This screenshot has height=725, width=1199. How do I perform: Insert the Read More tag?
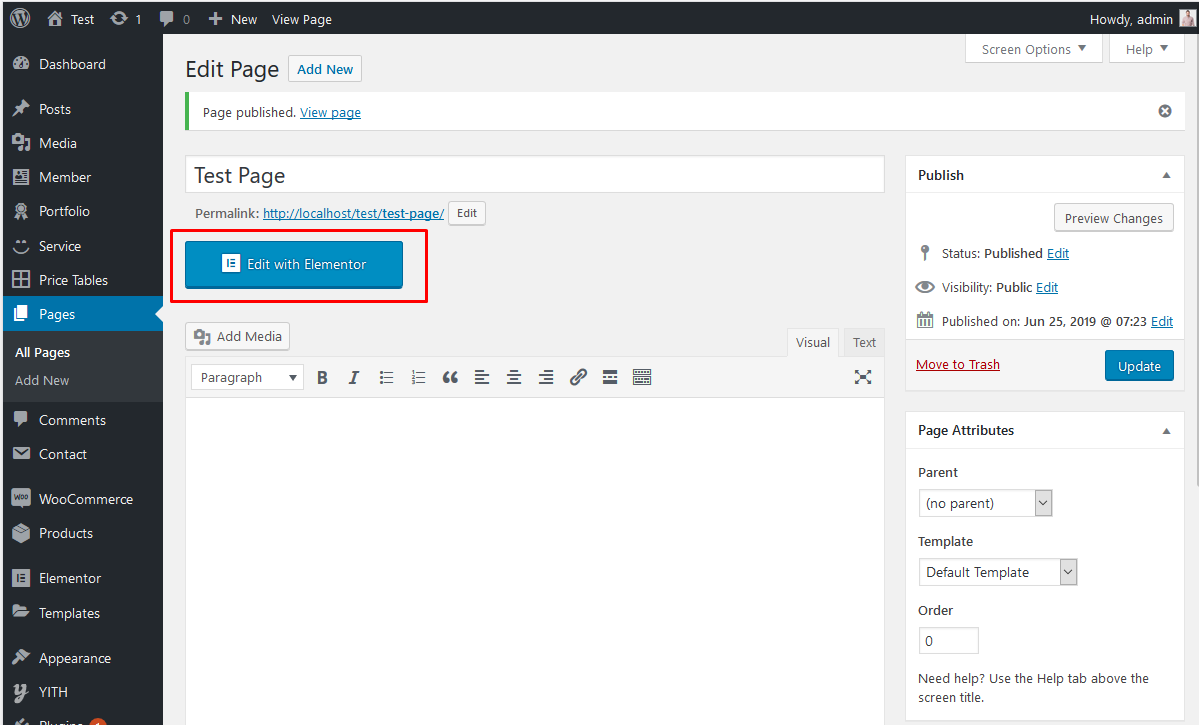click(610, 377)
